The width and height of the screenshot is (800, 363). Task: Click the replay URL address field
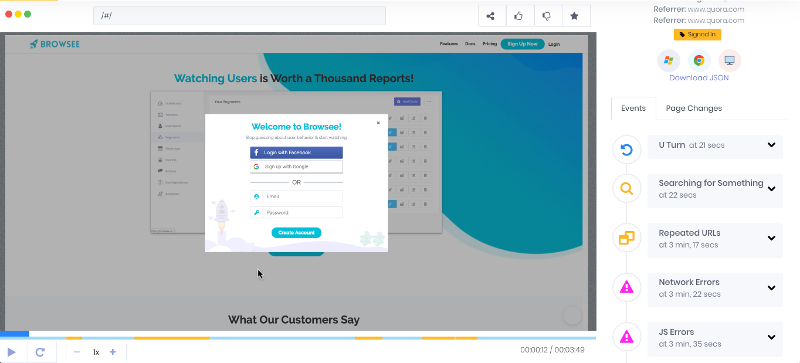tap(239, 15)
